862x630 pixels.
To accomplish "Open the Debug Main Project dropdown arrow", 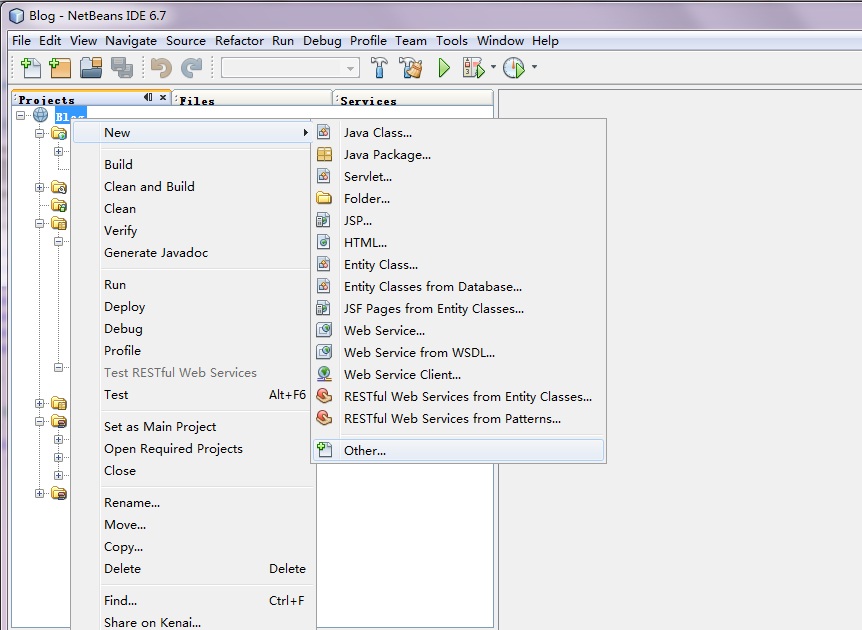I will 493,67.
